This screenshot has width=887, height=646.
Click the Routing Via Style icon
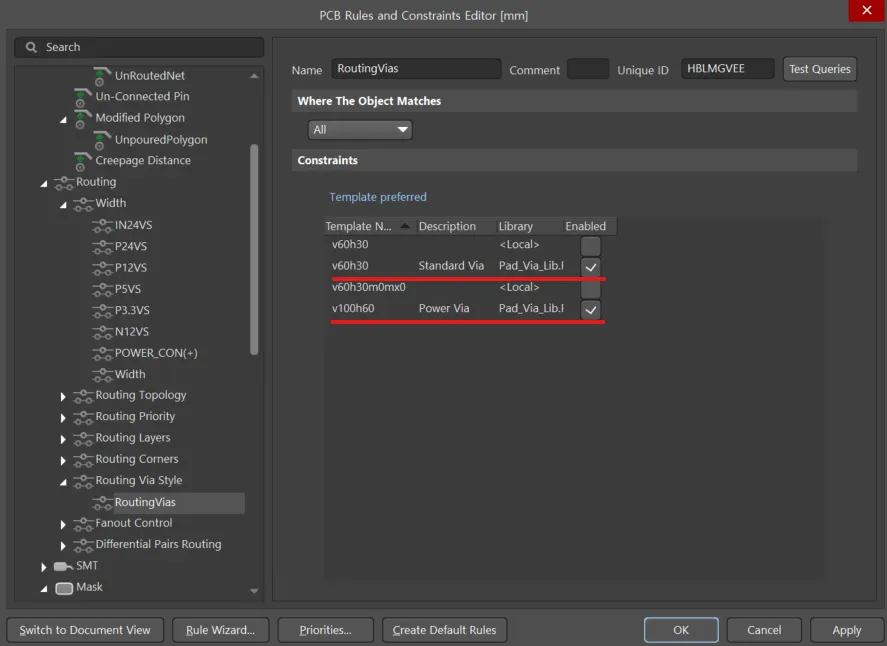(x=83, y=481)
